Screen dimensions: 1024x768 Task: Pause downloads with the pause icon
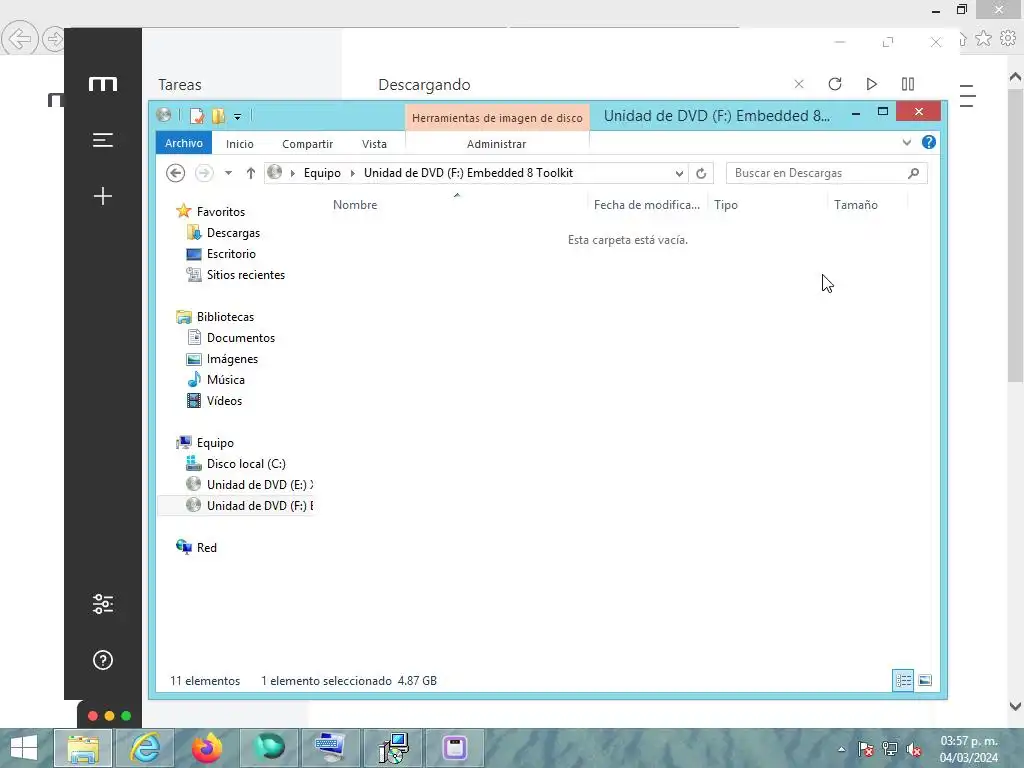[x=908, y=84]
